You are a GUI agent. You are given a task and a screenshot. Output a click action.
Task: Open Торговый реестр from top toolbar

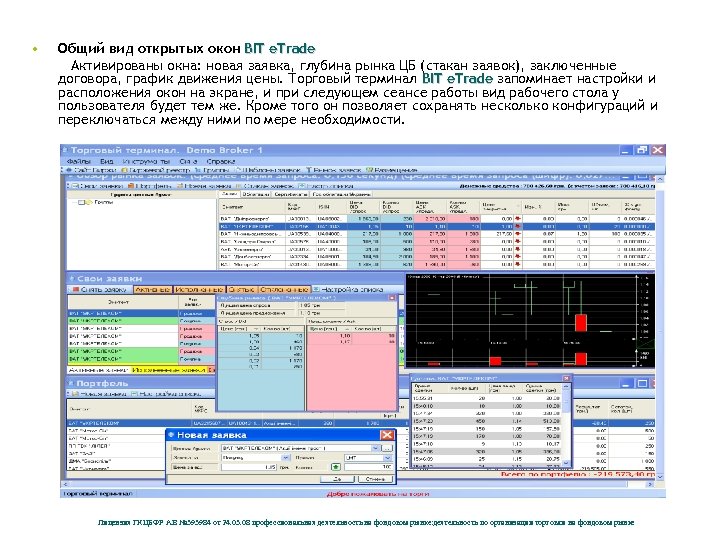coord(155,170)
